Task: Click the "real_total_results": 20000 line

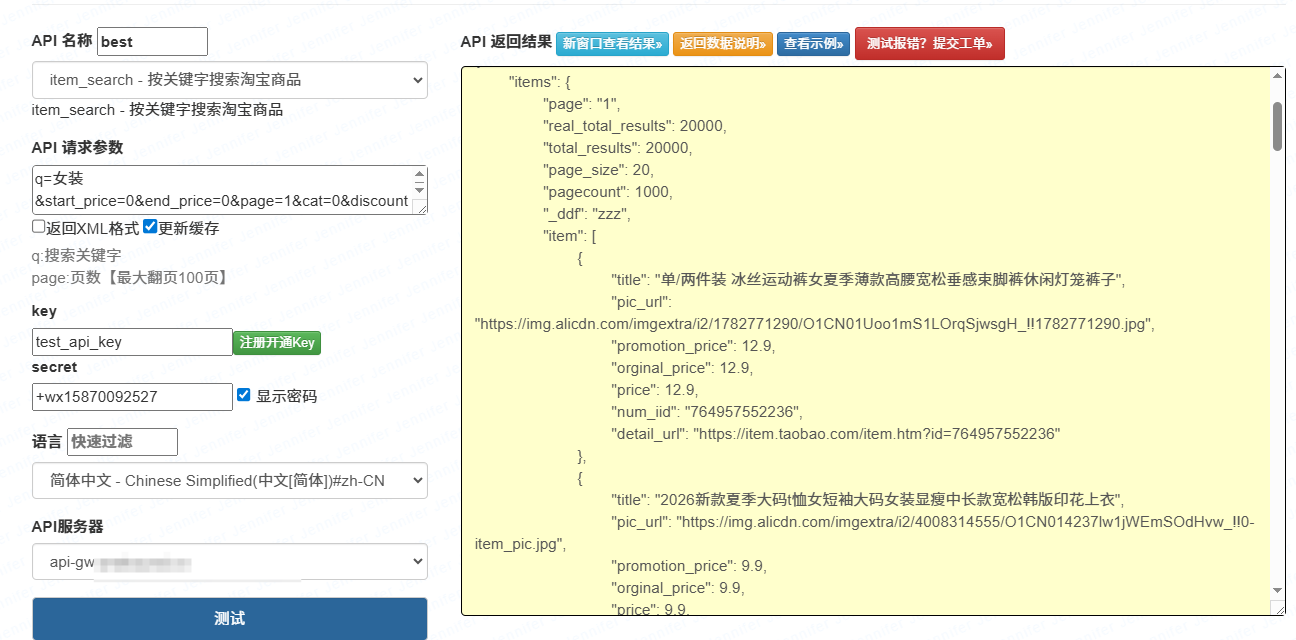Action: point(634,126)
